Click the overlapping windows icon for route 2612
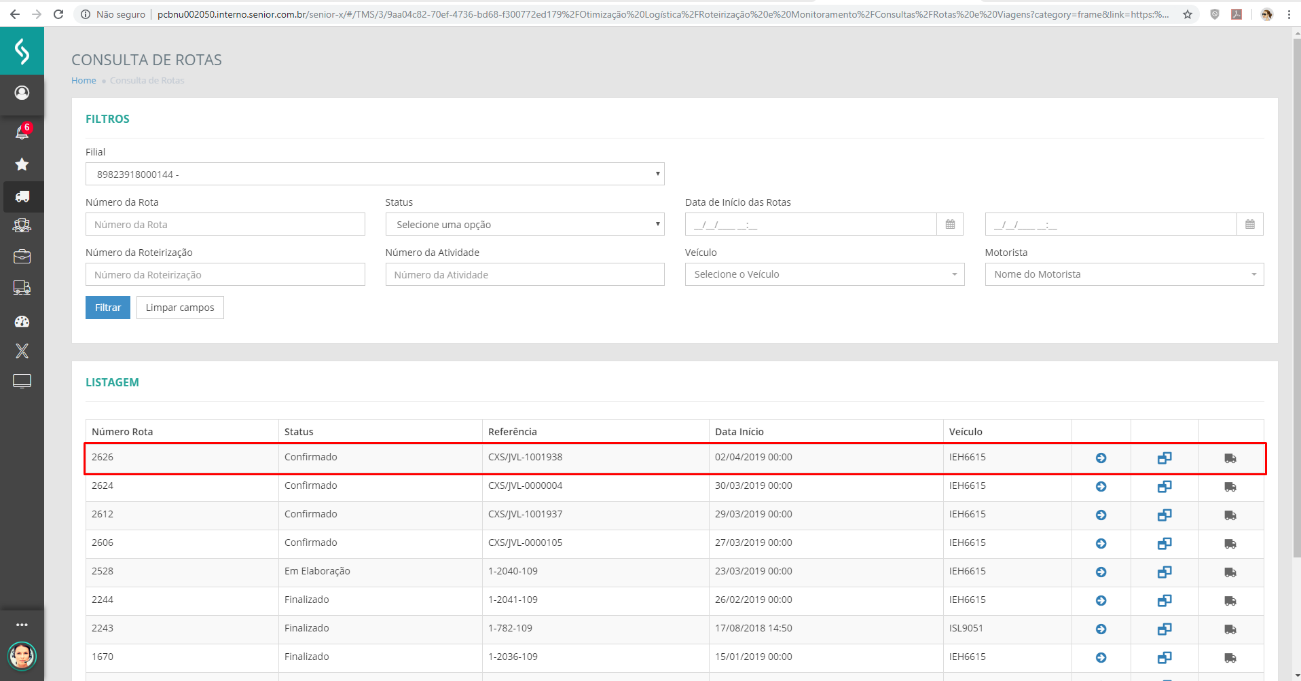 (1164, 515)
